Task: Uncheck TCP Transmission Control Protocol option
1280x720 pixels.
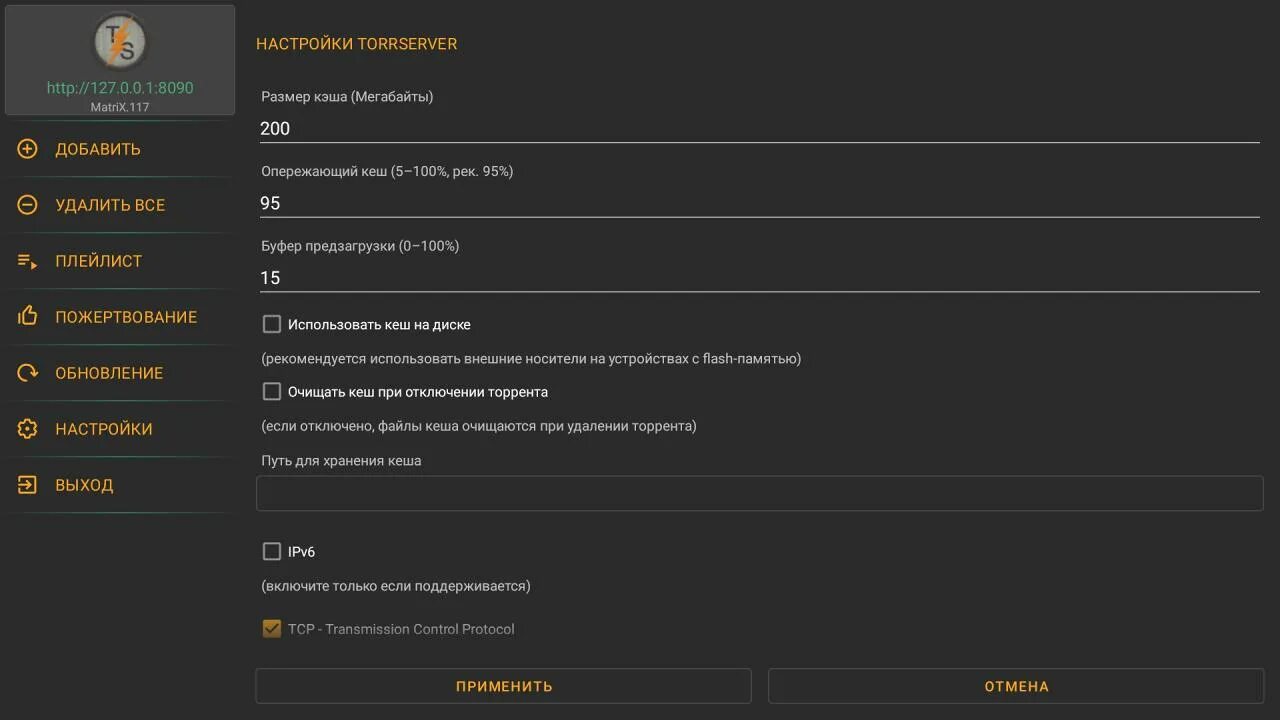Action: 272,628
